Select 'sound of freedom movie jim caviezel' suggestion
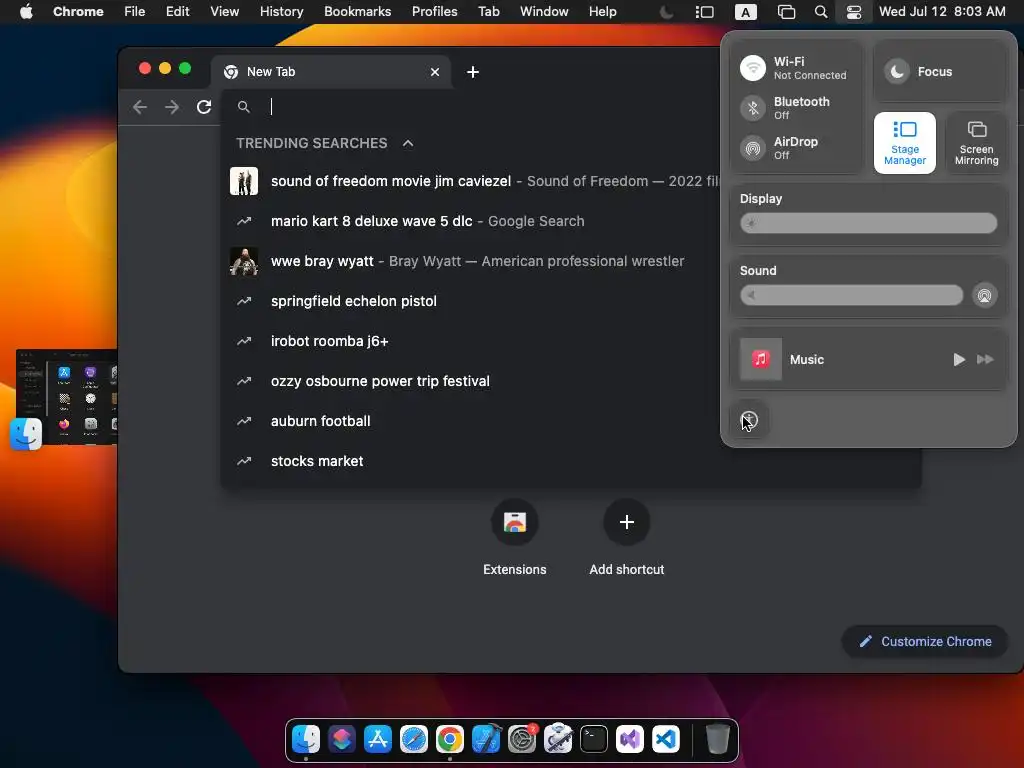Image resolution: width=1024 pixels, height=768 pixels. [x=470, y=181]
